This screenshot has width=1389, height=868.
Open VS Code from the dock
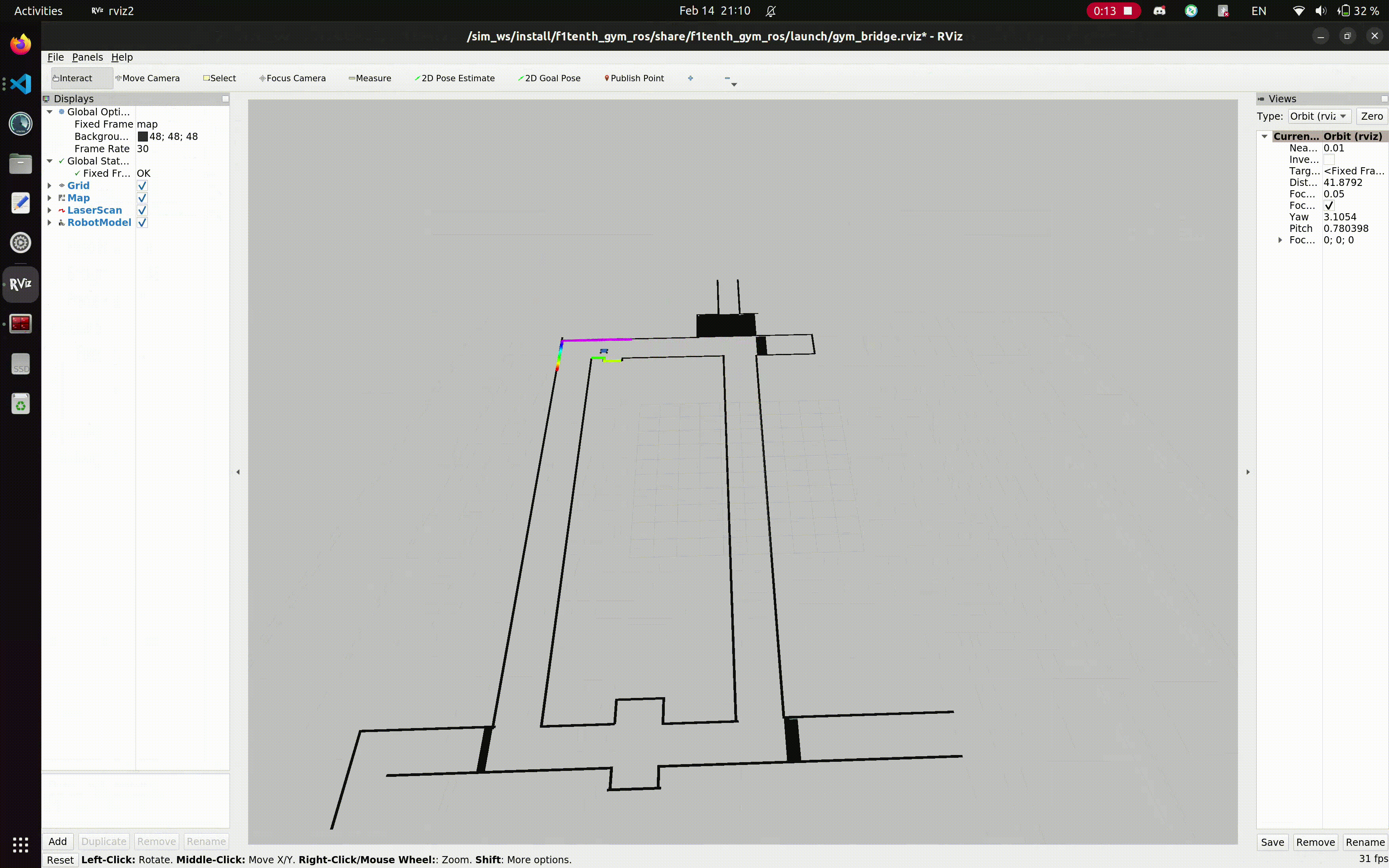tap(21, 84)
